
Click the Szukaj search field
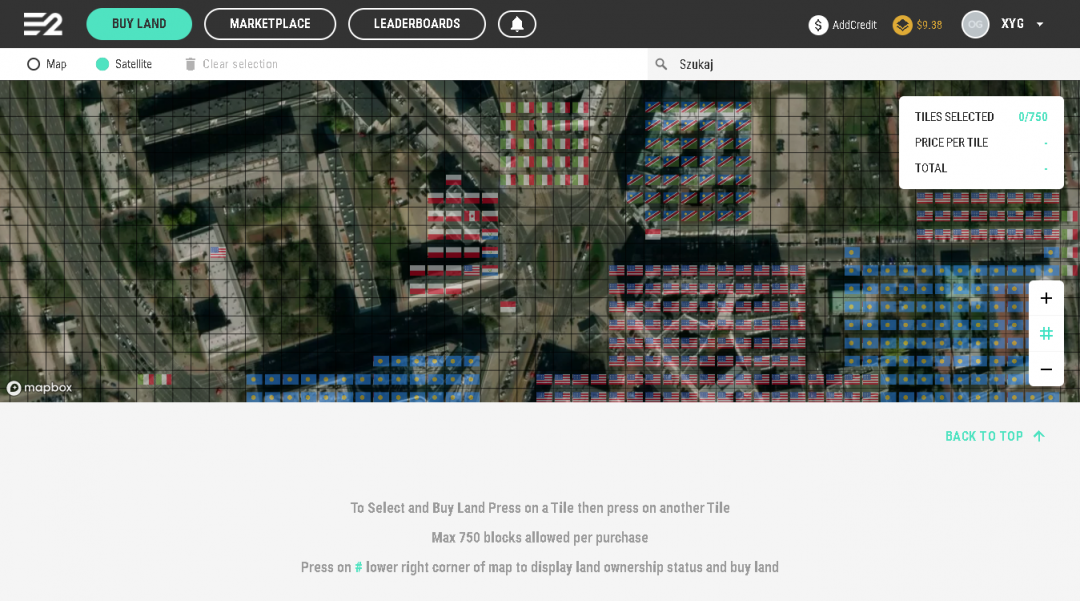(860, 64)
